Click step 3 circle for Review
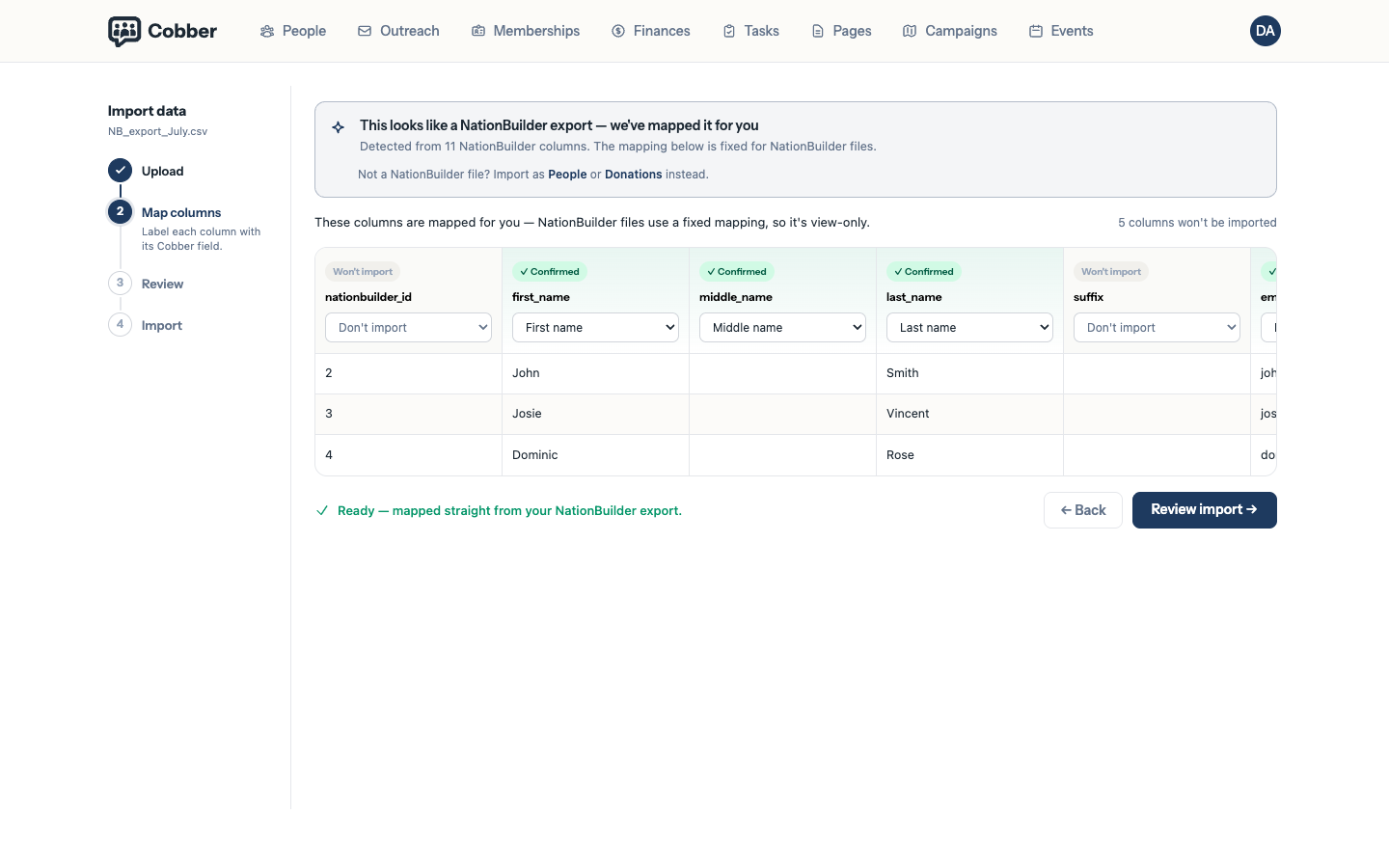The height and width of the screenshot is (868, 1389). (120, 283)
